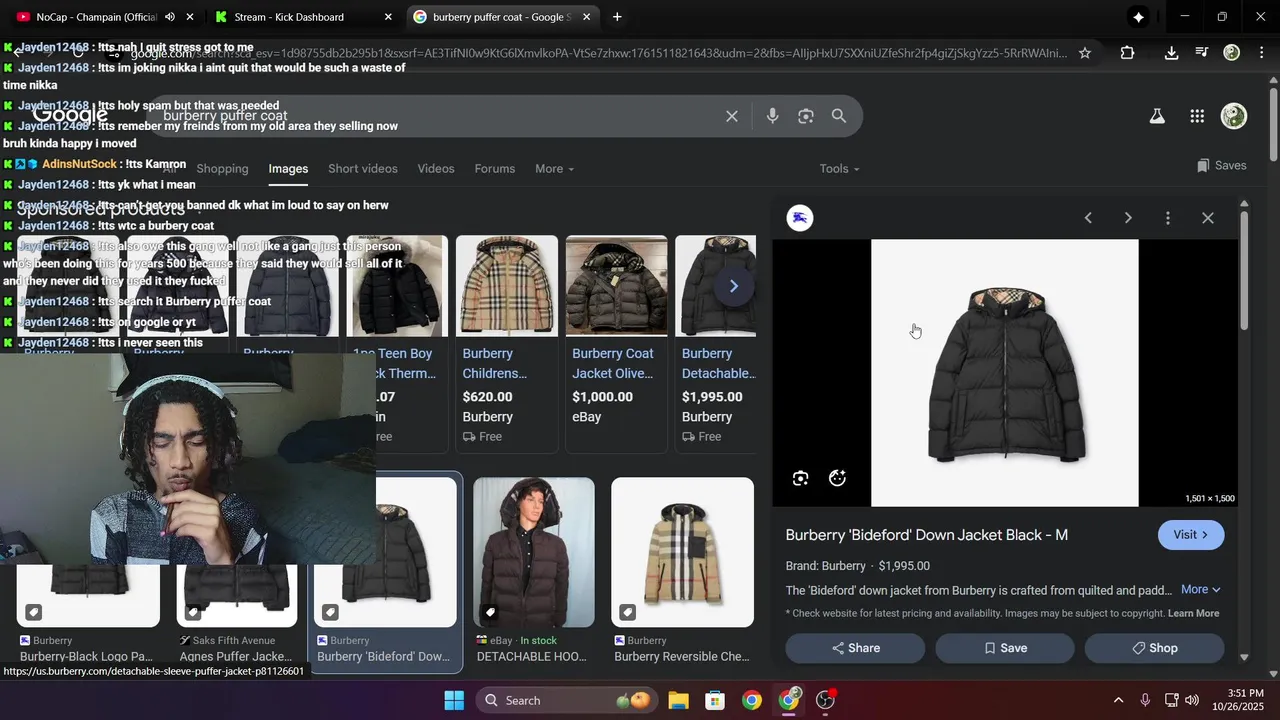1280x720 pixels.
Task: Open preview panel more options menu
Action: click(x=1167, y=218)
